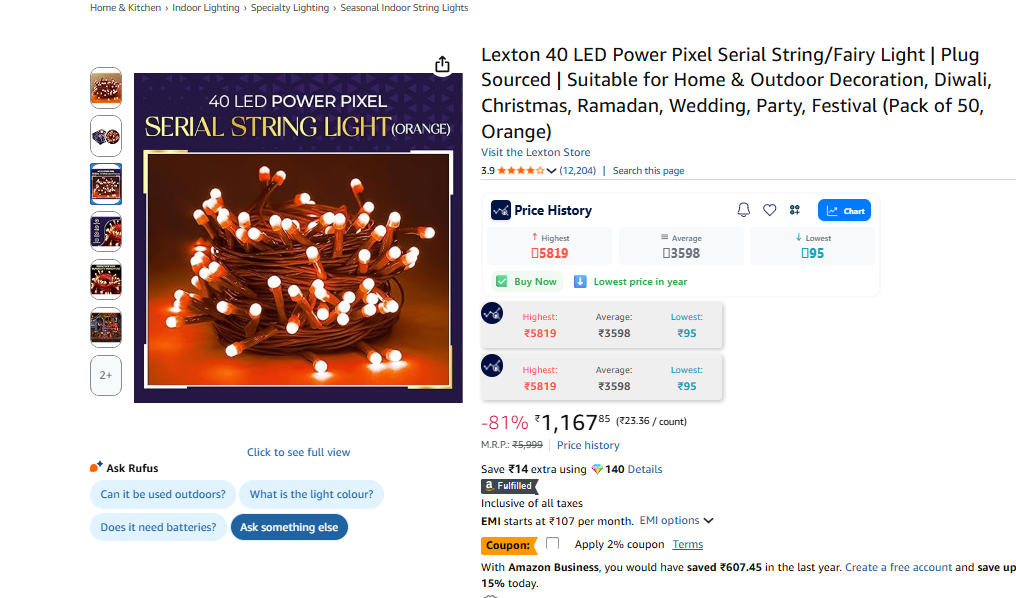Show 2+ more product thumbnails
Image resolution: width=1016 pixels, height=598 pixels.
(106, 376)
